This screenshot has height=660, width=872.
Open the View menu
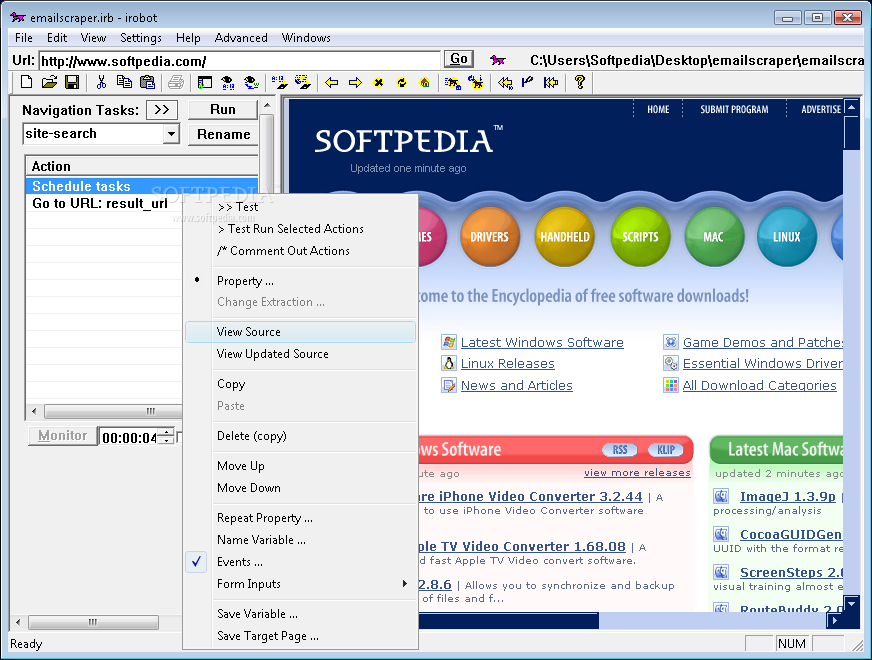coord(93,38)
